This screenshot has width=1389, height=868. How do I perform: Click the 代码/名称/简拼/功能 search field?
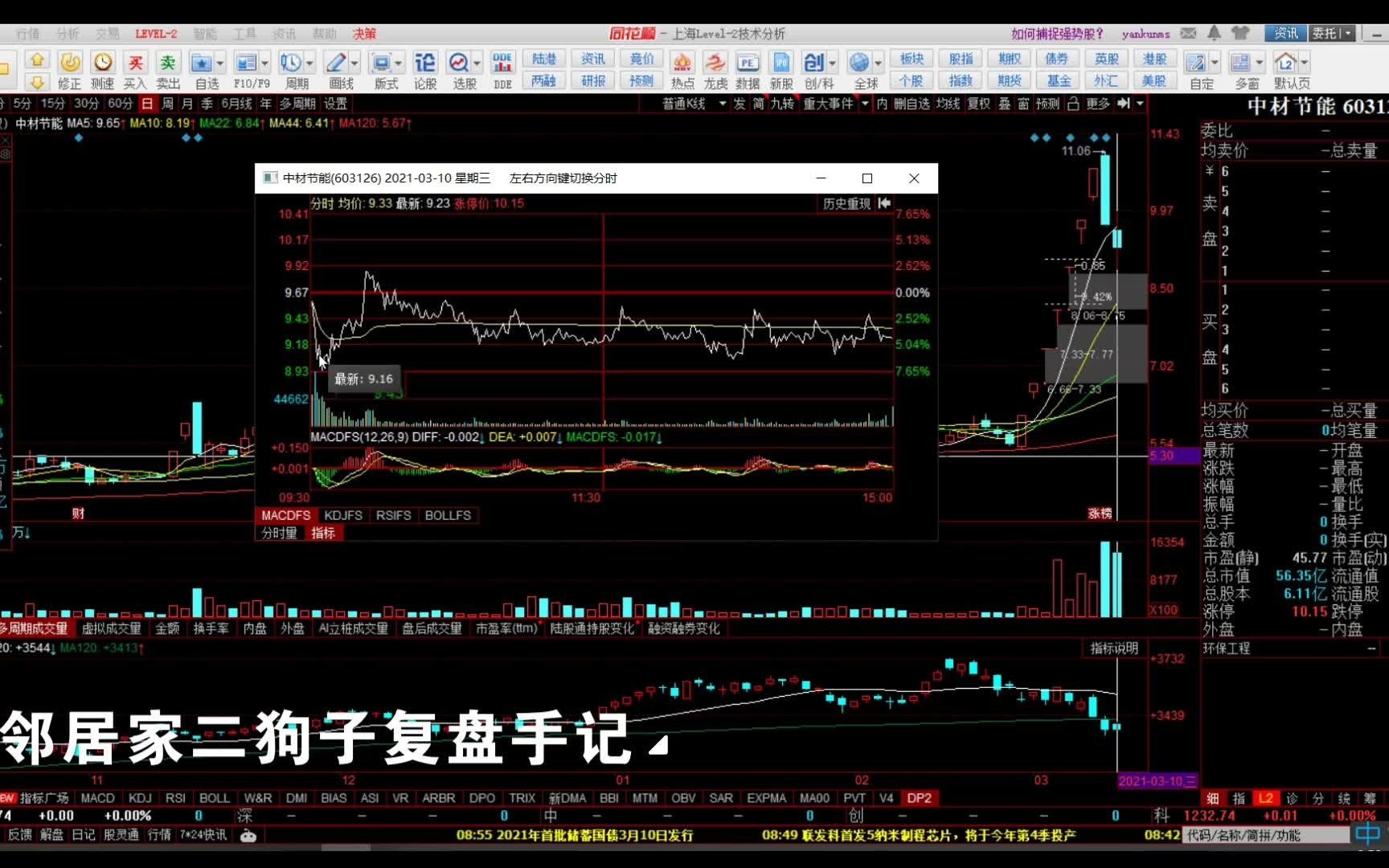click(1264, 835)
